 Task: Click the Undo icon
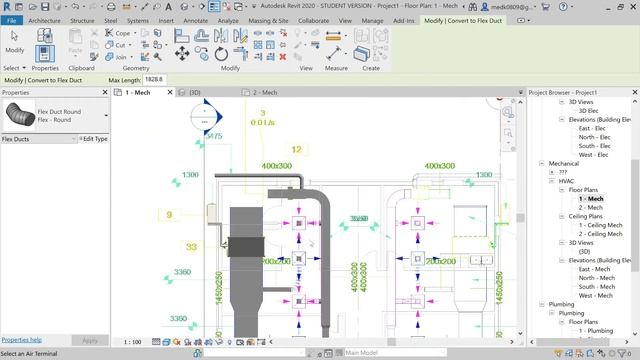75,7
